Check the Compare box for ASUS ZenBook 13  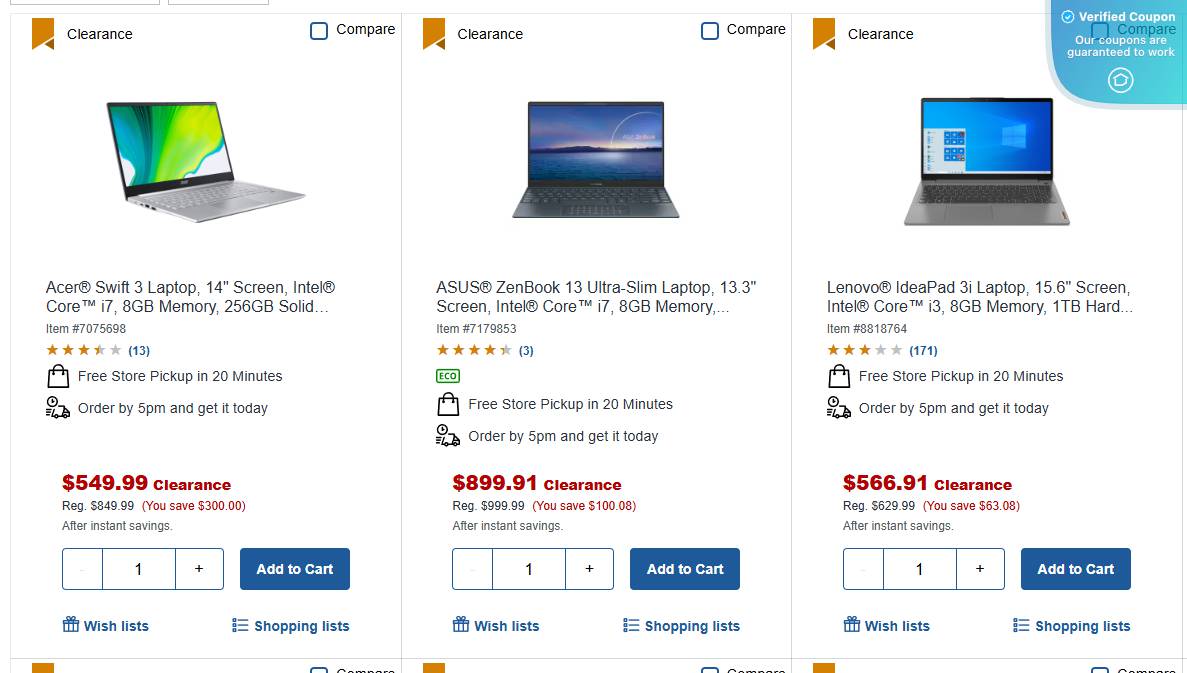point(710,31)
